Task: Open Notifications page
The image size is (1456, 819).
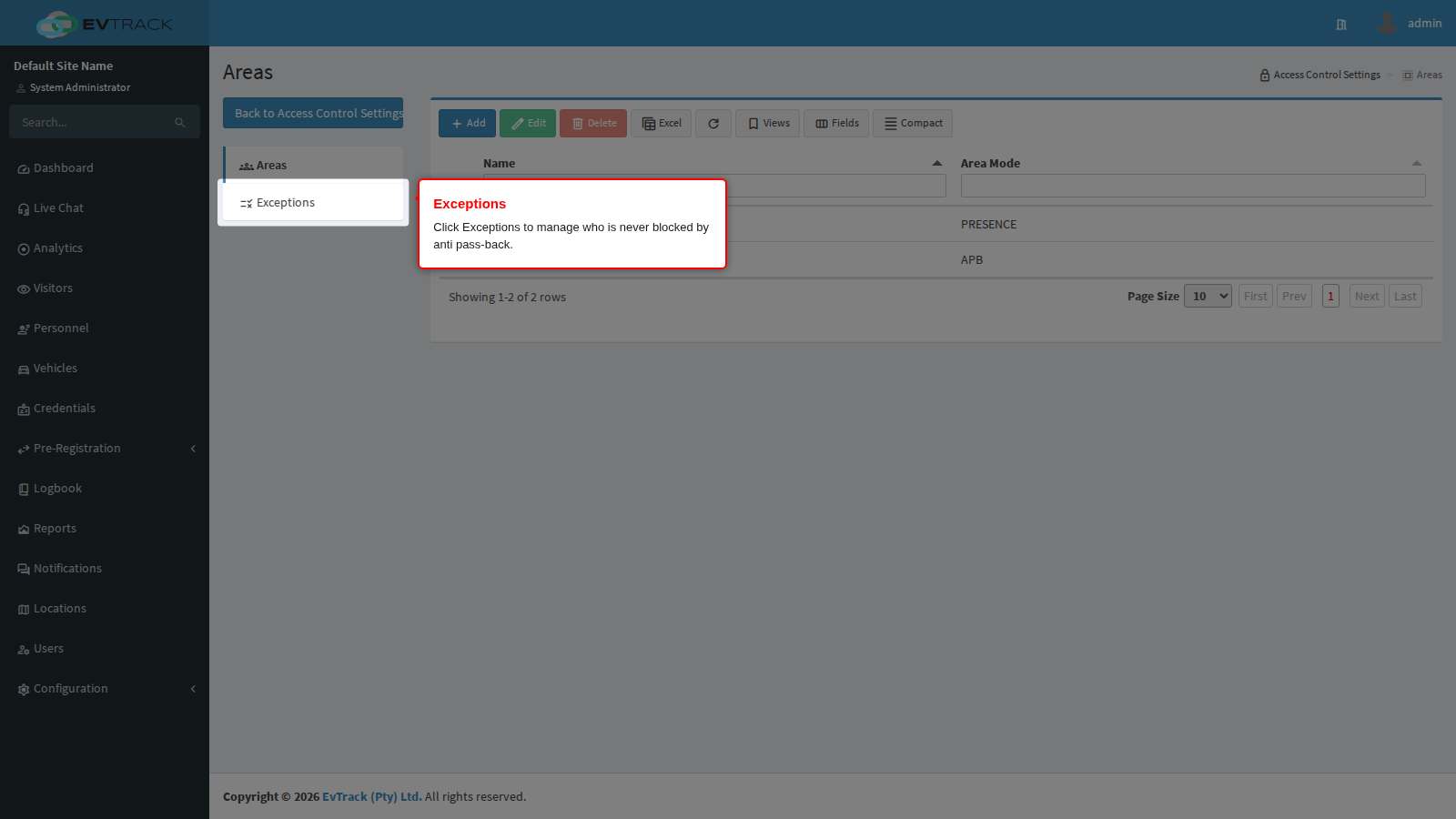Action: 105,569
